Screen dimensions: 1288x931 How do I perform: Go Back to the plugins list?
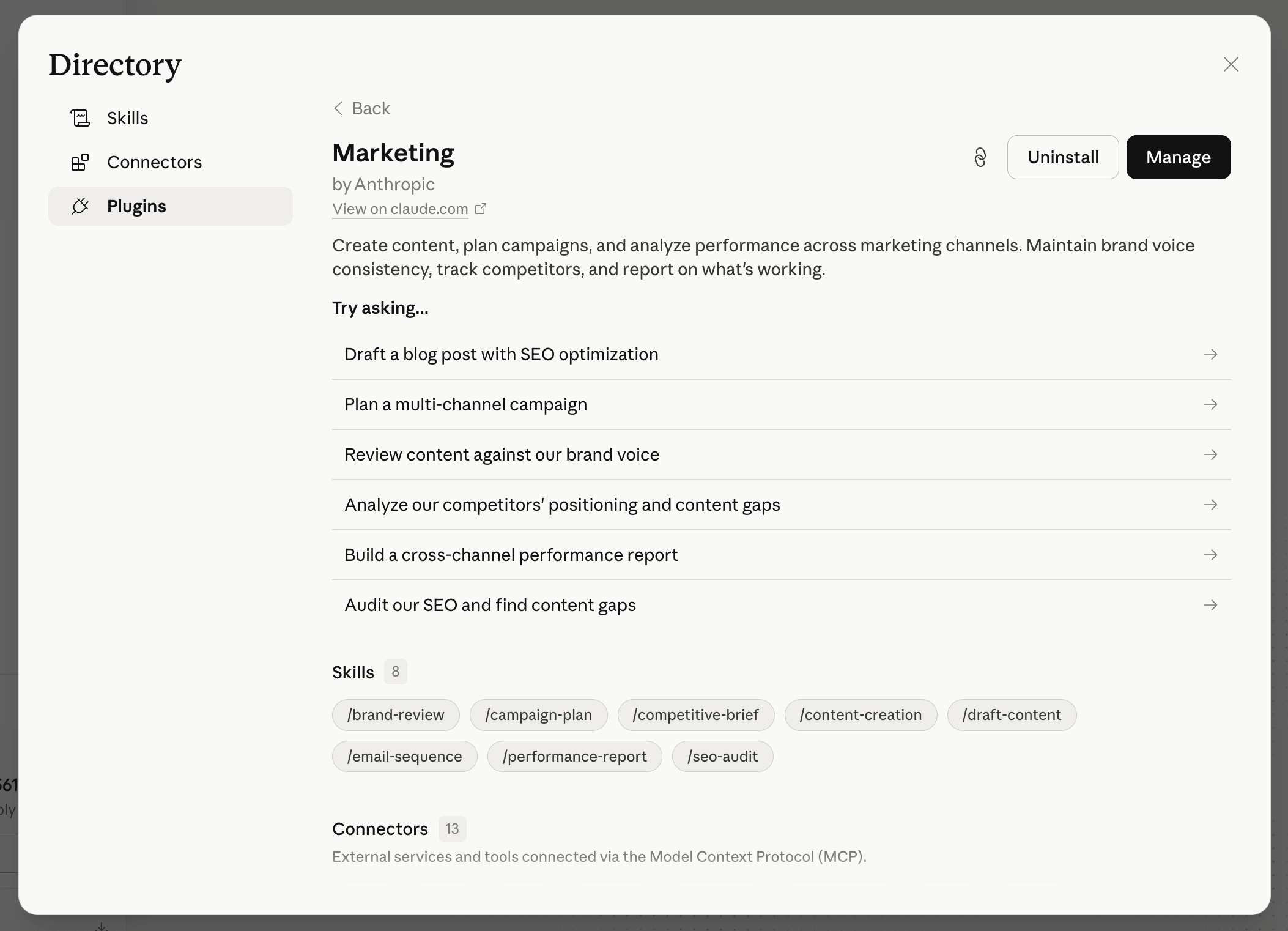(x=361, y=108)
